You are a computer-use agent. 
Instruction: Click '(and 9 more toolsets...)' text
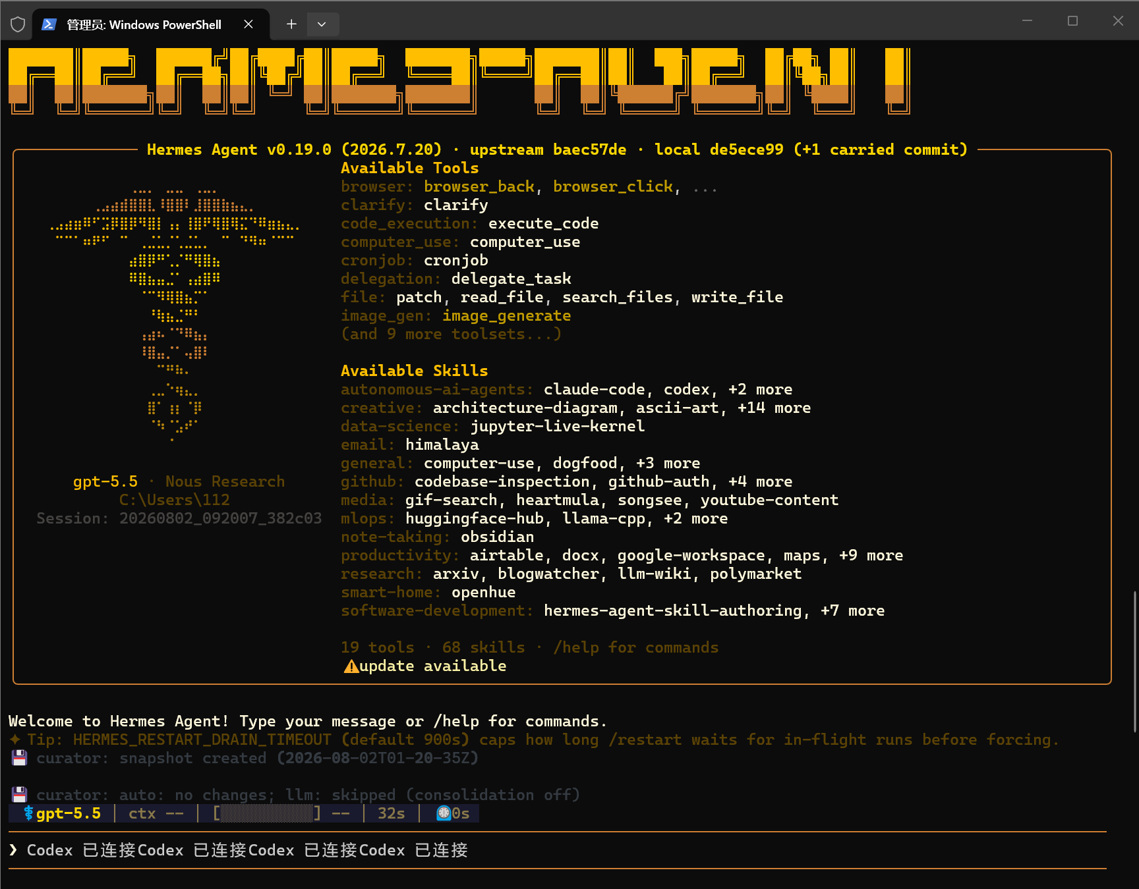pyautogui.click(x=451, y=334)
